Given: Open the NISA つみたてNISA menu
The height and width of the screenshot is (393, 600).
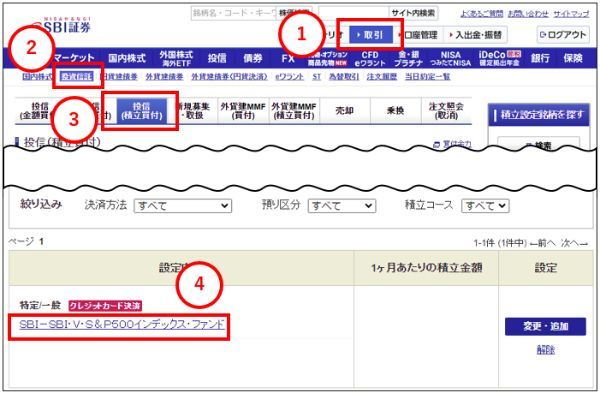Looking at the screenshot, I should pos(450,59).
